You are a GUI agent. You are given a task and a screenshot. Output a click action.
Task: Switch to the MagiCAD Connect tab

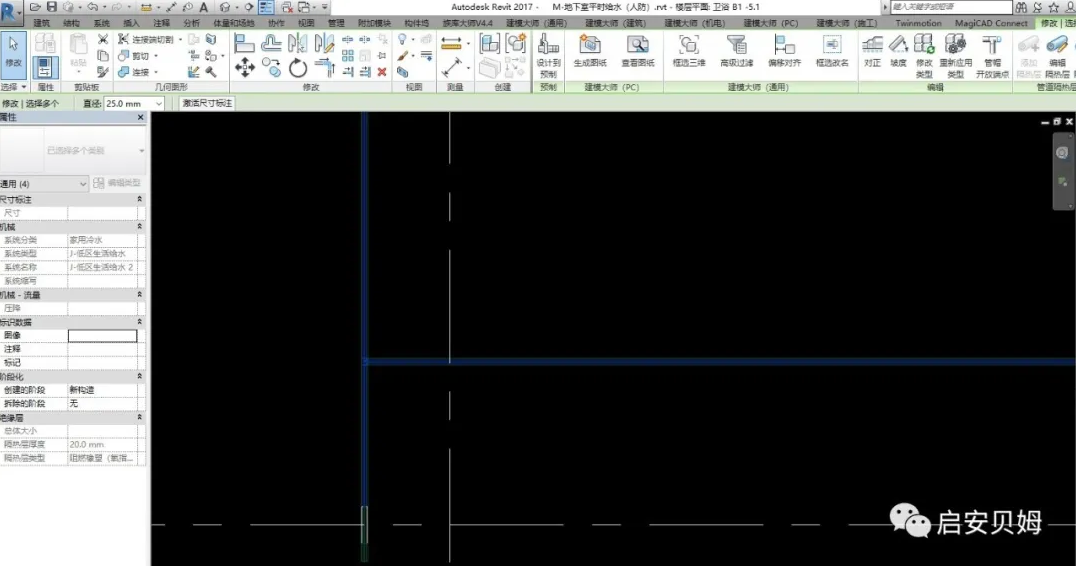coord(991,23)
